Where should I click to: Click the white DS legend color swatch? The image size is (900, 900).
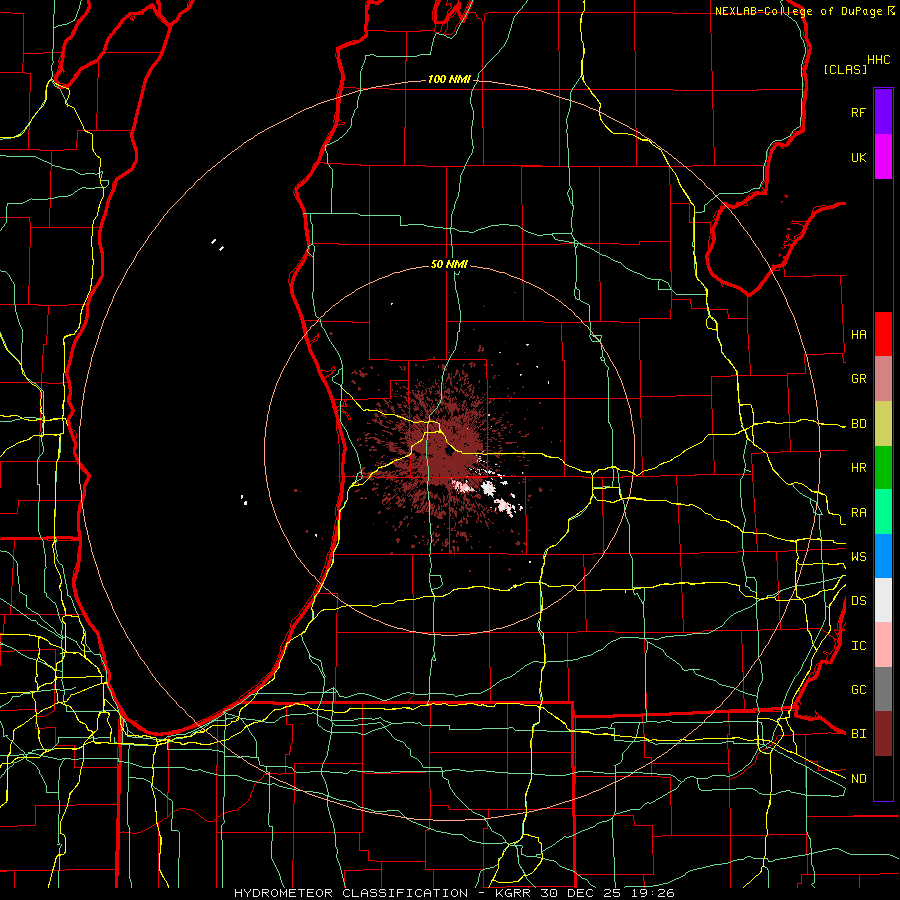pyautogui.click(x=883, y=600)
